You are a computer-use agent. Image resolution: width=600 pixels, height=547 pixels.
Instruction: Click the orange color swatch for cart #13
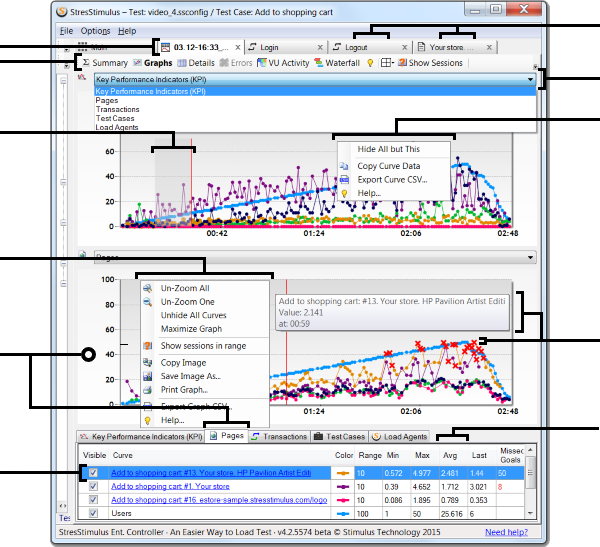coord(343,473)
